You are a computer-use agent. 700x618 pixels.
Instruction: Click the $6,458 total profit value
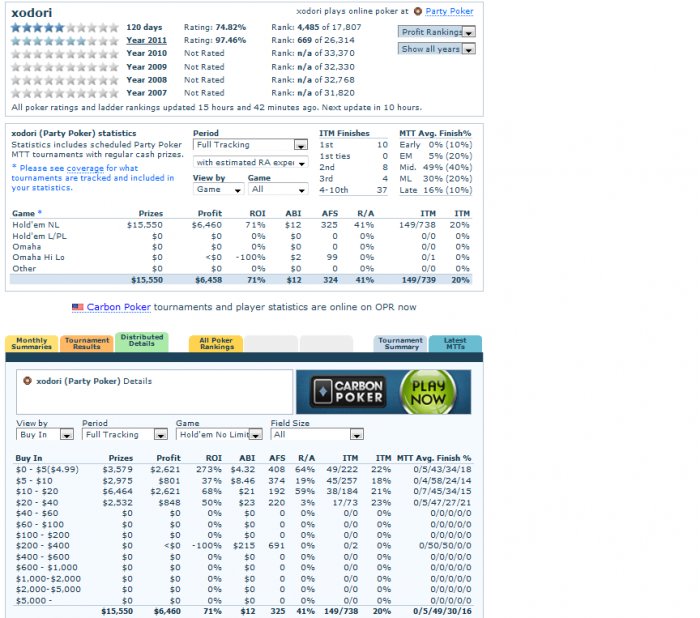tap(208, 280)
